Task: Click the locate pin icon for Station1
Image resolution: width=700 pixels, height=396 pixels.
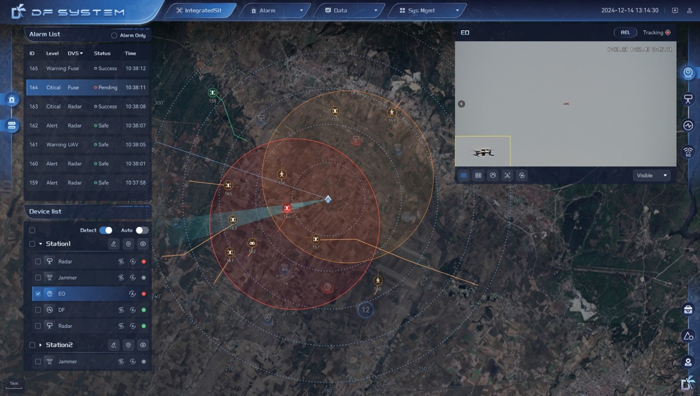Action: [x=128, y=244]
